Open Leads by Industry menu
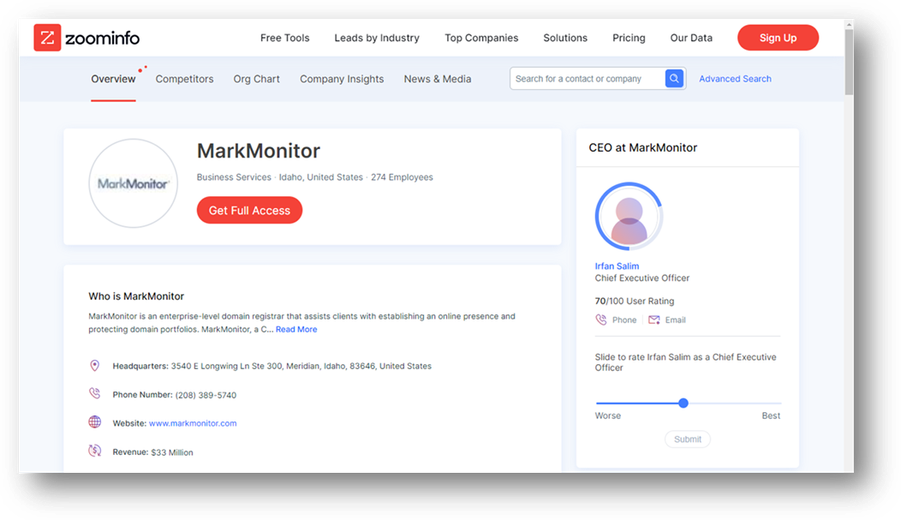Screen dimensions: 901x520 [x=377, y=38]
